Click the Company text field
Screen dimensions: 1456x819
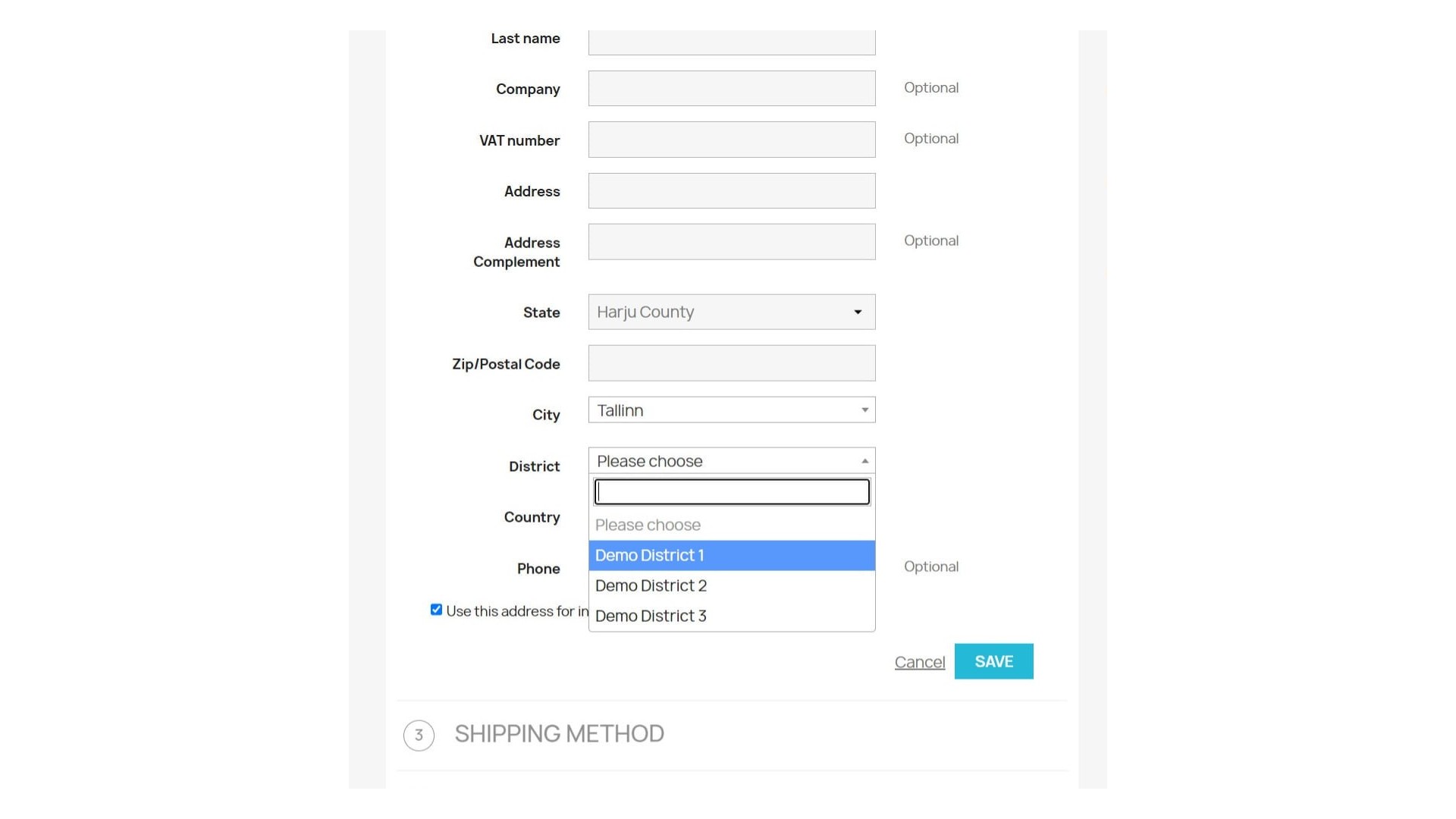[731, 89]
